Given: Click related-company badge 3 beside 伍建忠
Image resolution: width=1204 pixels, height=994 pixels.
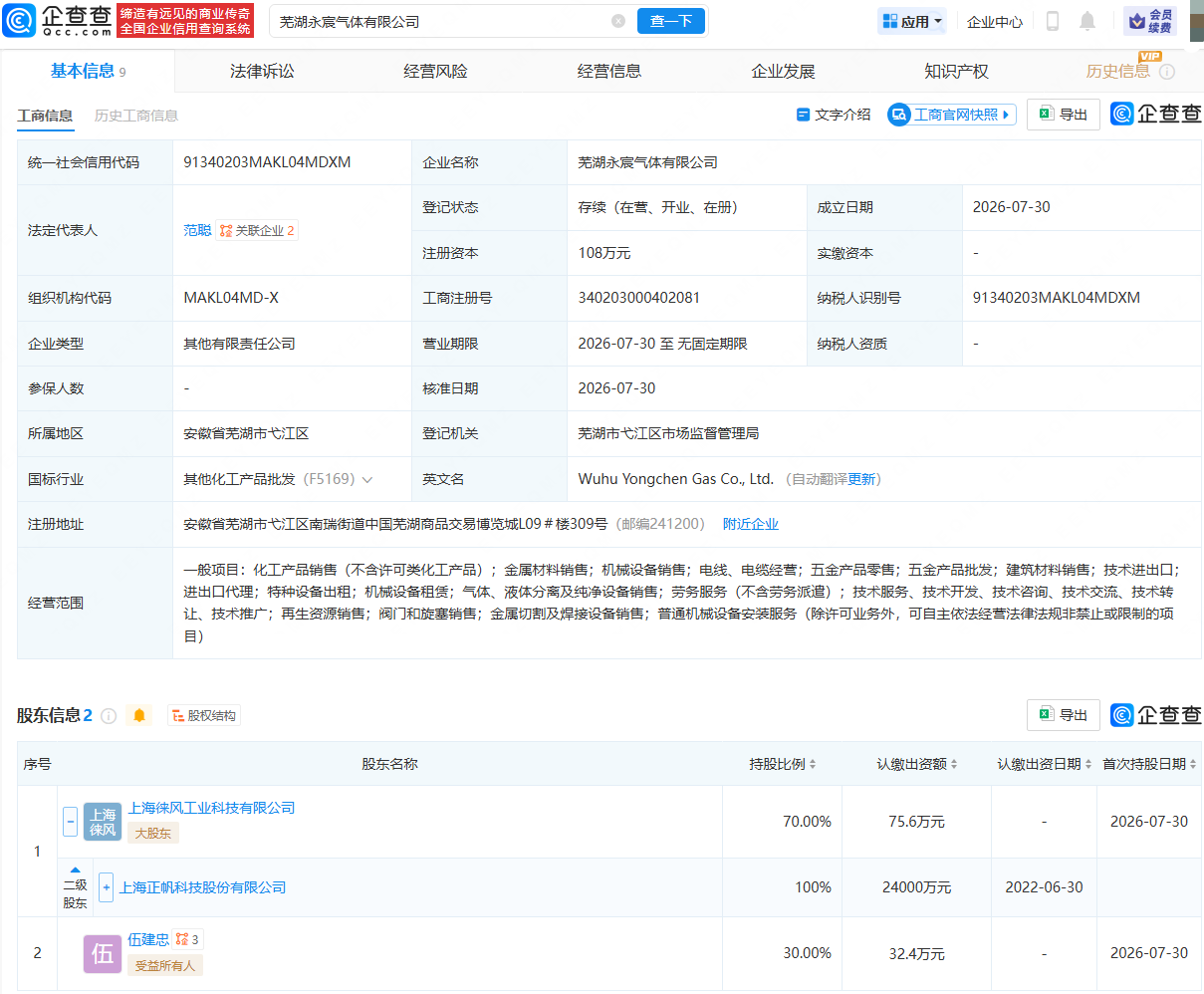Looking at the screenshot, I should tap(187, 939).
